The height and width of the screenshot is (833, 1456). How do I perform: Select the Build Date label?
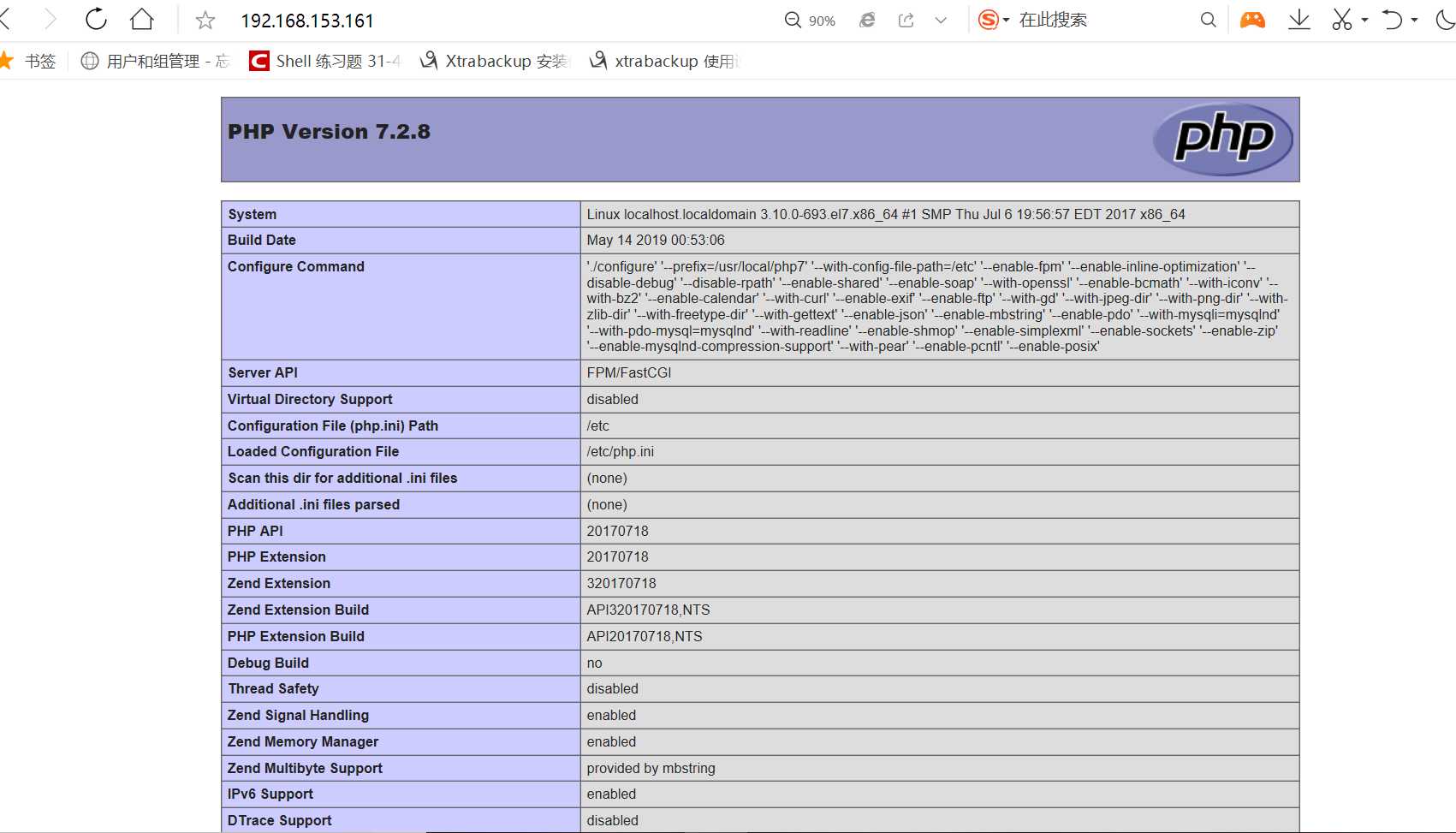[262, 240]
